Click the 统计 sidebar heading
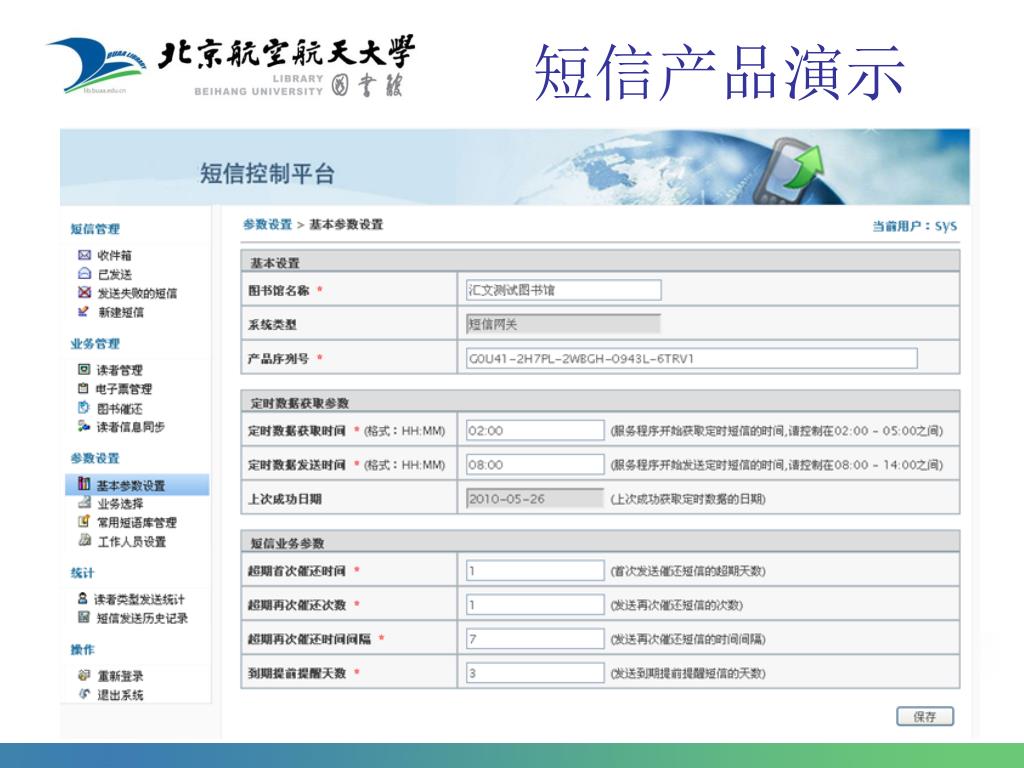1024x768 pixels. click(83, 573)
